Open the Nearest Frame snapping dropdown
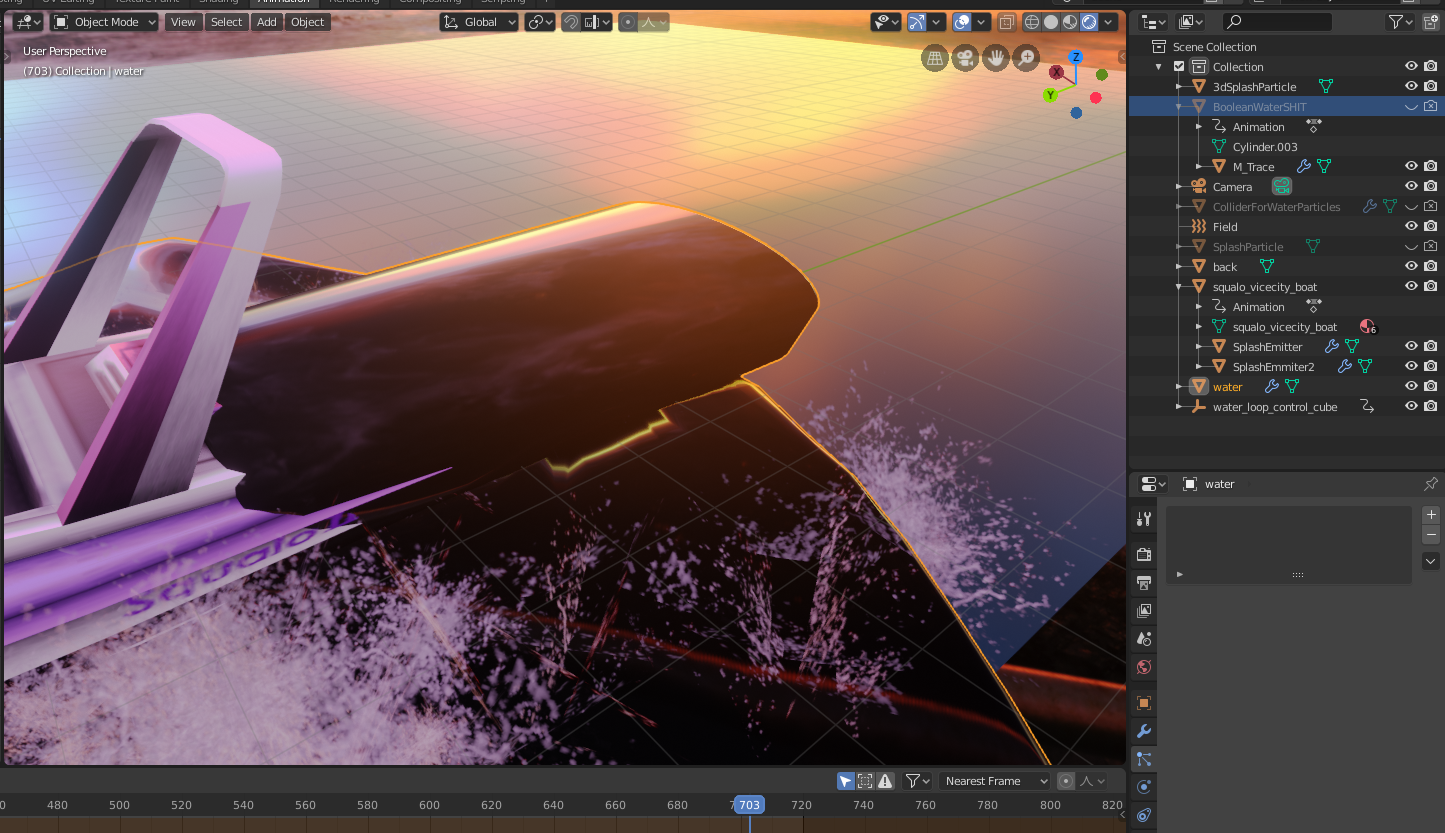Screen dimensions: 1445x833 click(995, 781)
